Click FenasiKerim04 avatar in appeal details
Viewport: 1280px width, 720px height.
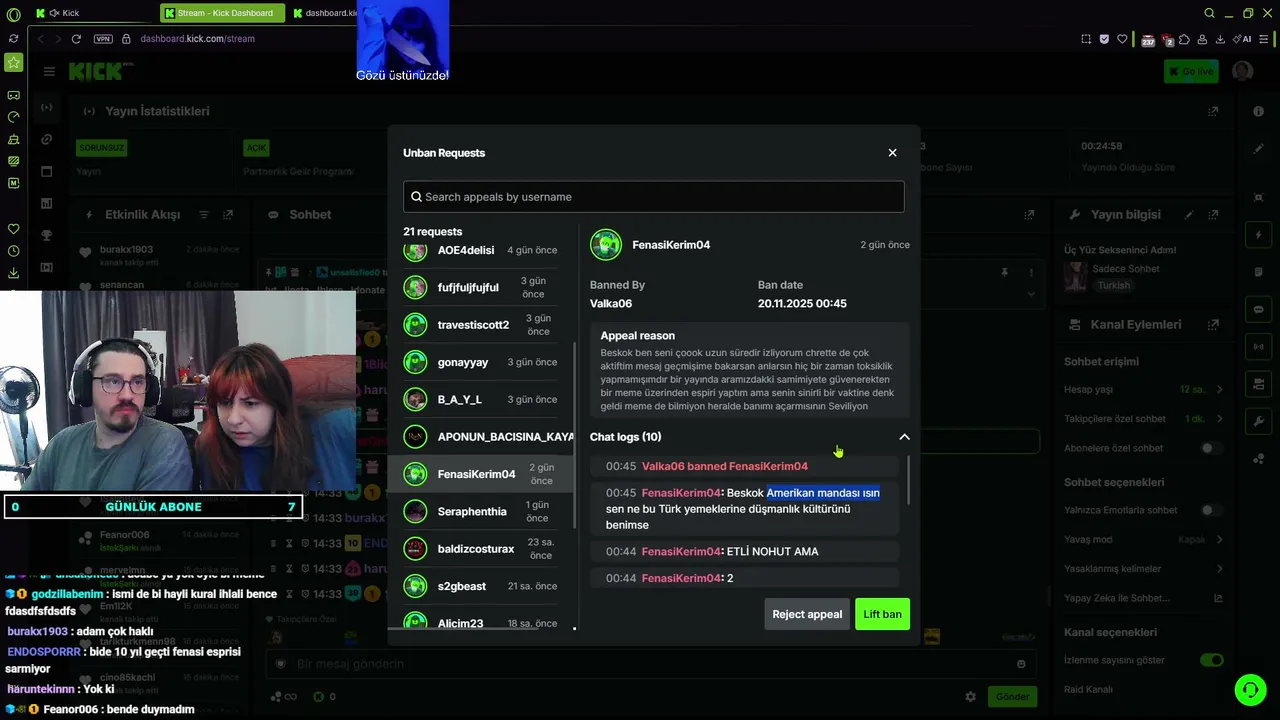tap(606, 245)
